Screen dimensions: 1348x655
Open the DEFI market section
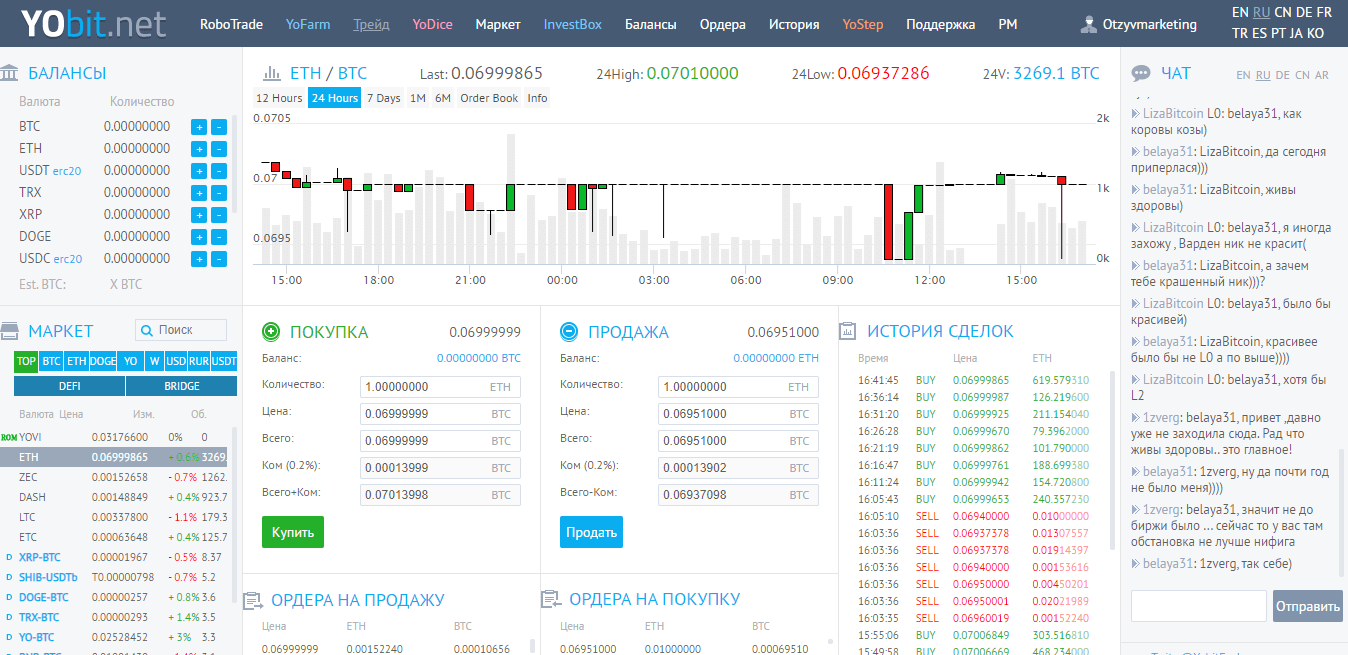point(70,386)
